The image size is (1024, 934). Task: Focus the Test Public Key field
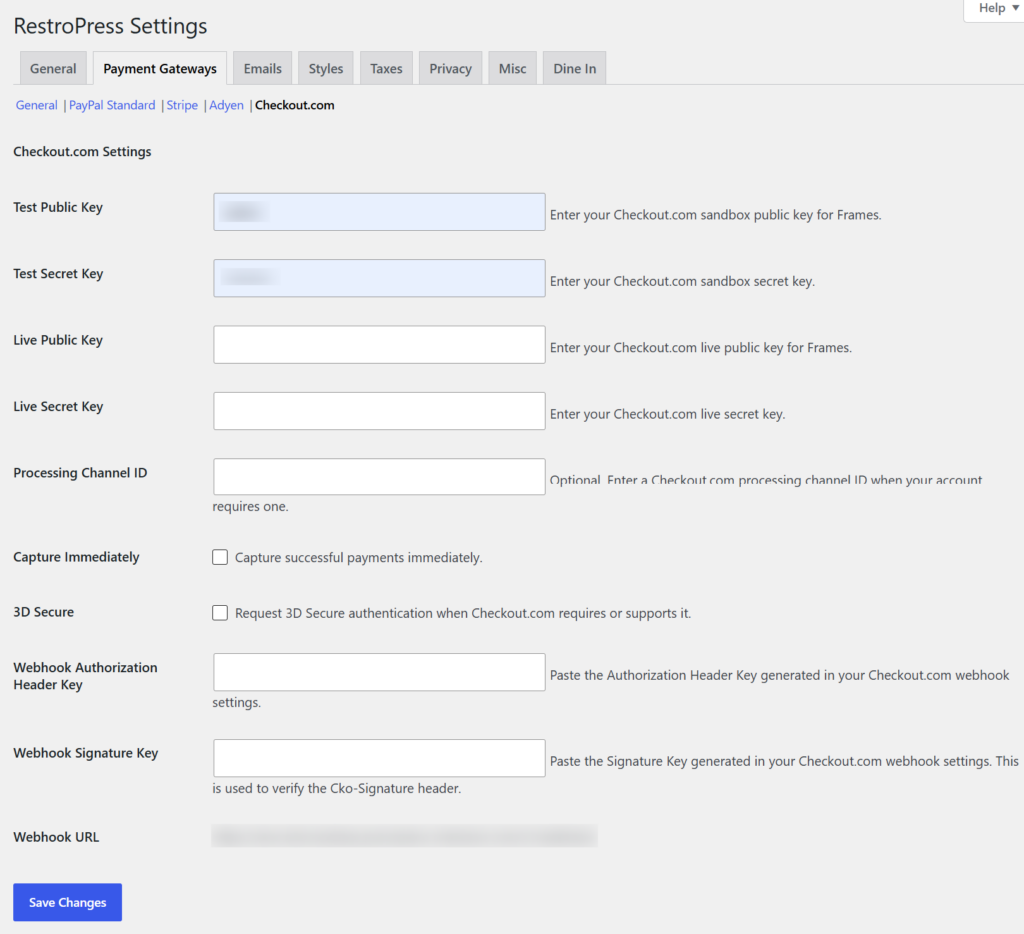tap(379, 212)
